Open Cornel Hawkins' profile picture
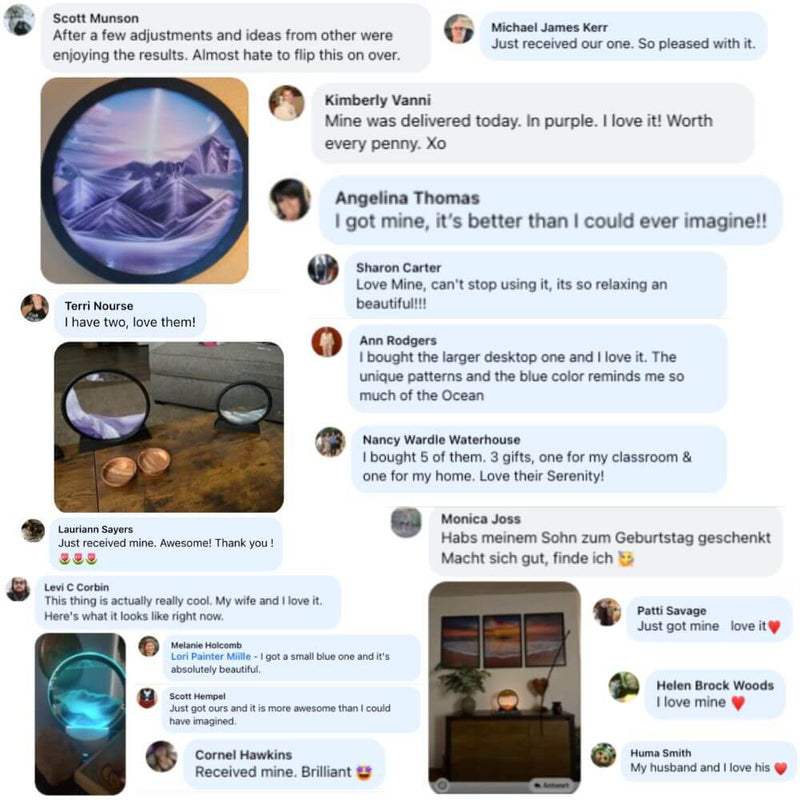The height and width of the screenshot is (800, 800). (x=161, y=756)
